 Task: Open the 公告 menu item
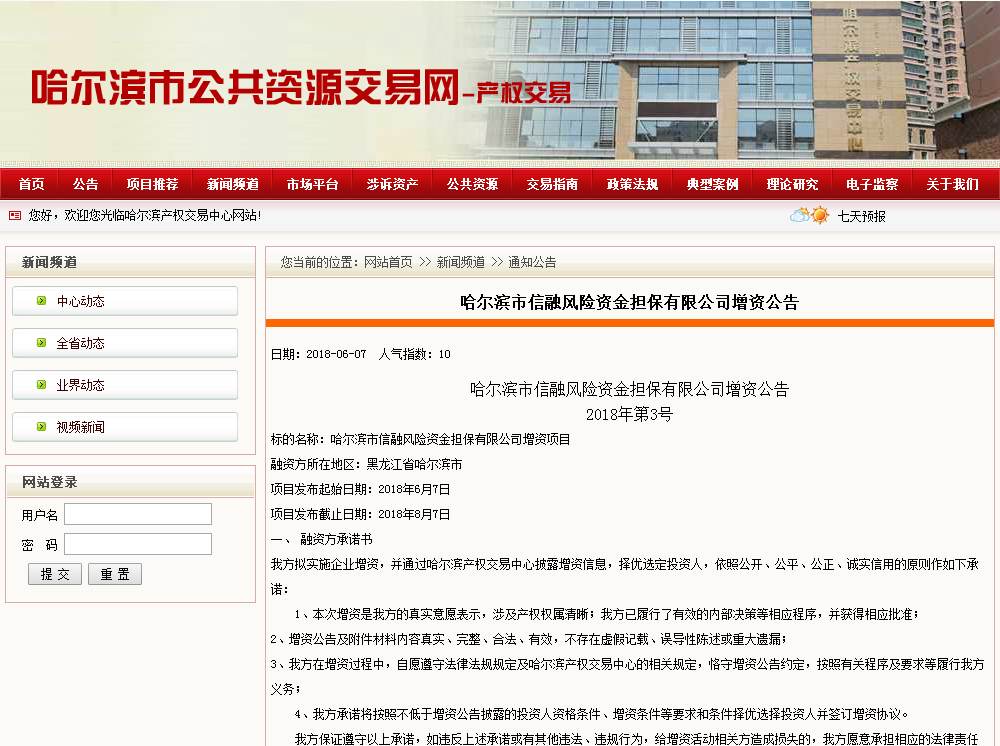(x=85, y=184)
